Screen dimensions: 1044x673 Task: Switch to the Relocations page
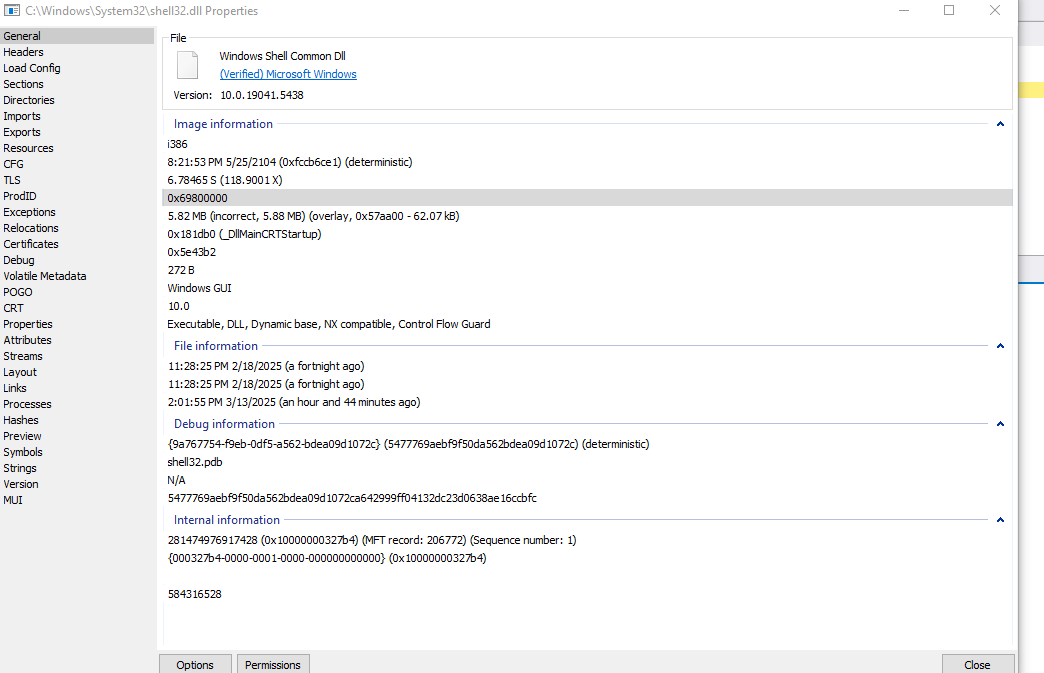point(77,228)
